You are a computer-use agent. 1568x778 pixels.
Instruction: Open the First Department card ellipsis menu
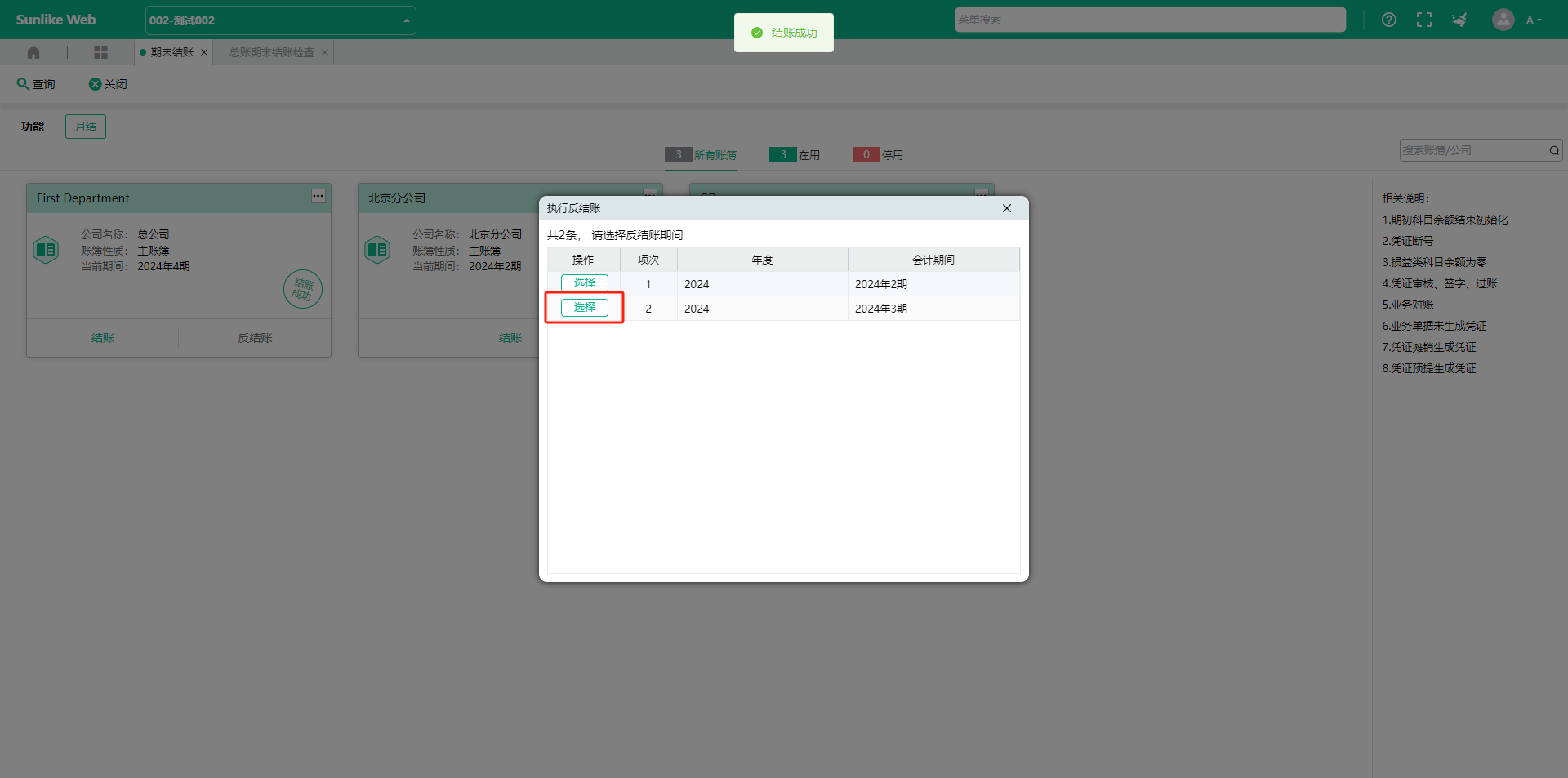click(318, 197)
